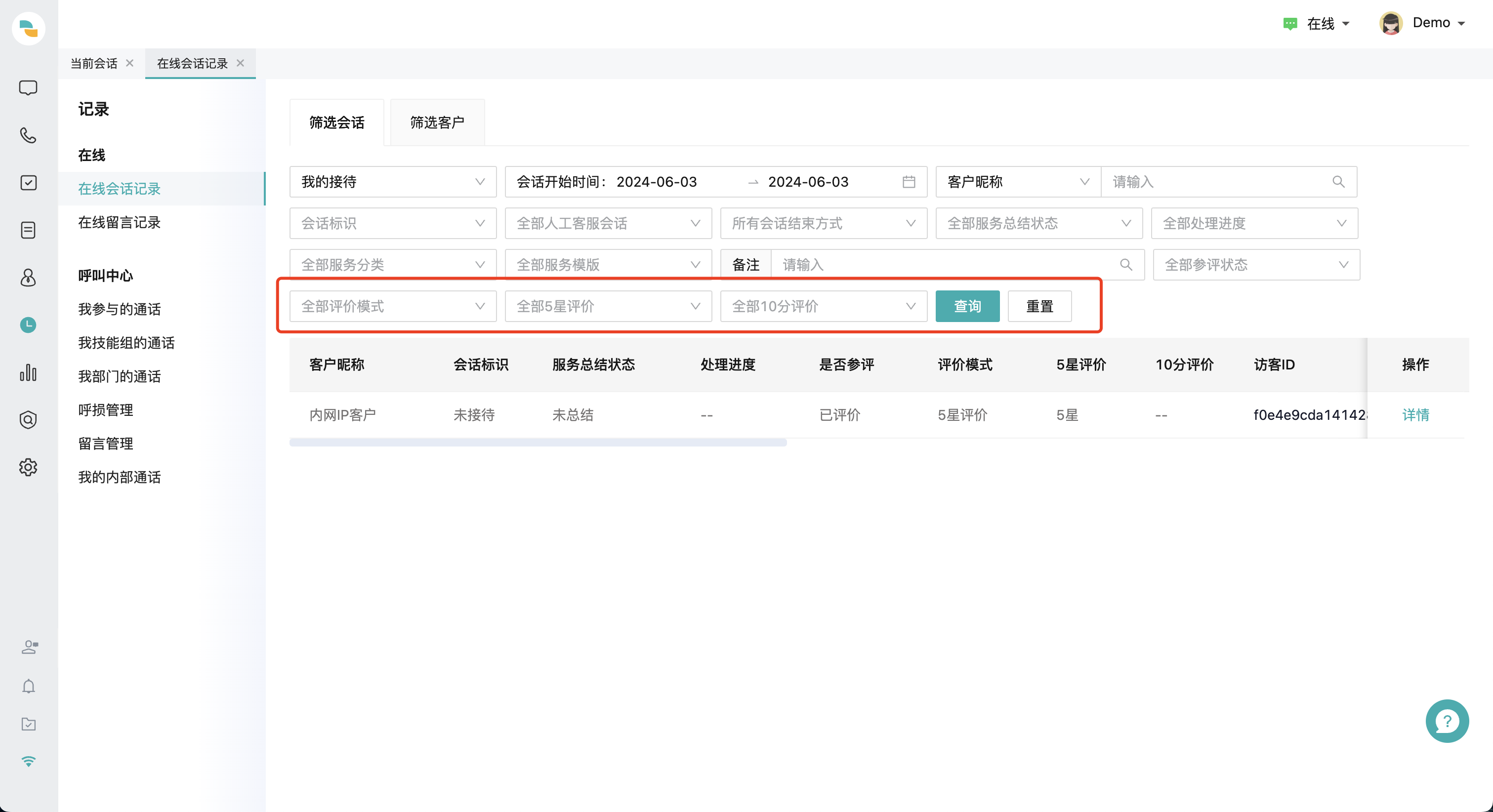Click the calendar icon in date range
Image resolution: width=1493 pixels, height=812 pixels.
909,182
